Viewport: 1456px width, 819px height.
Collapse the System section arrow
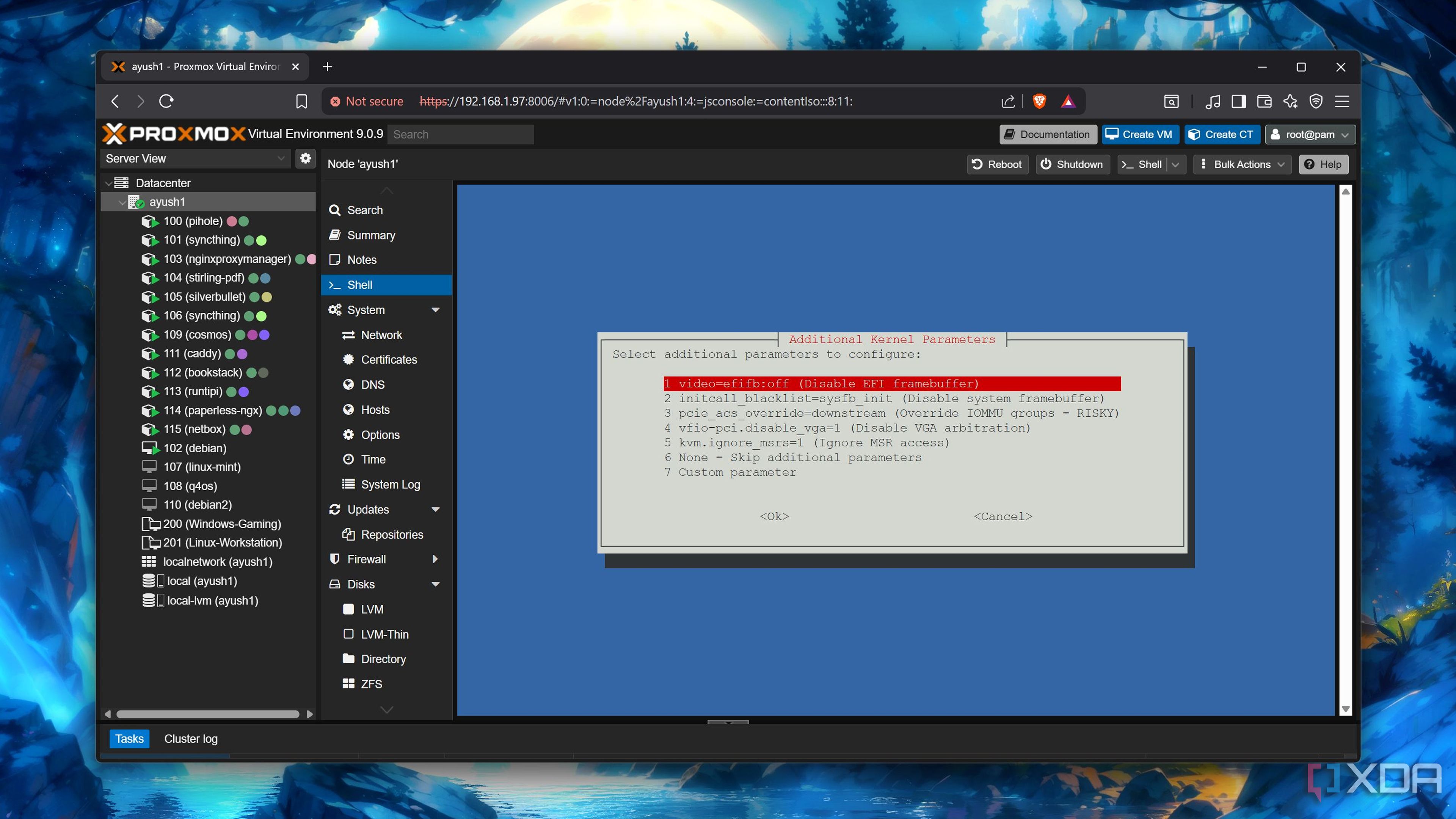435,310
